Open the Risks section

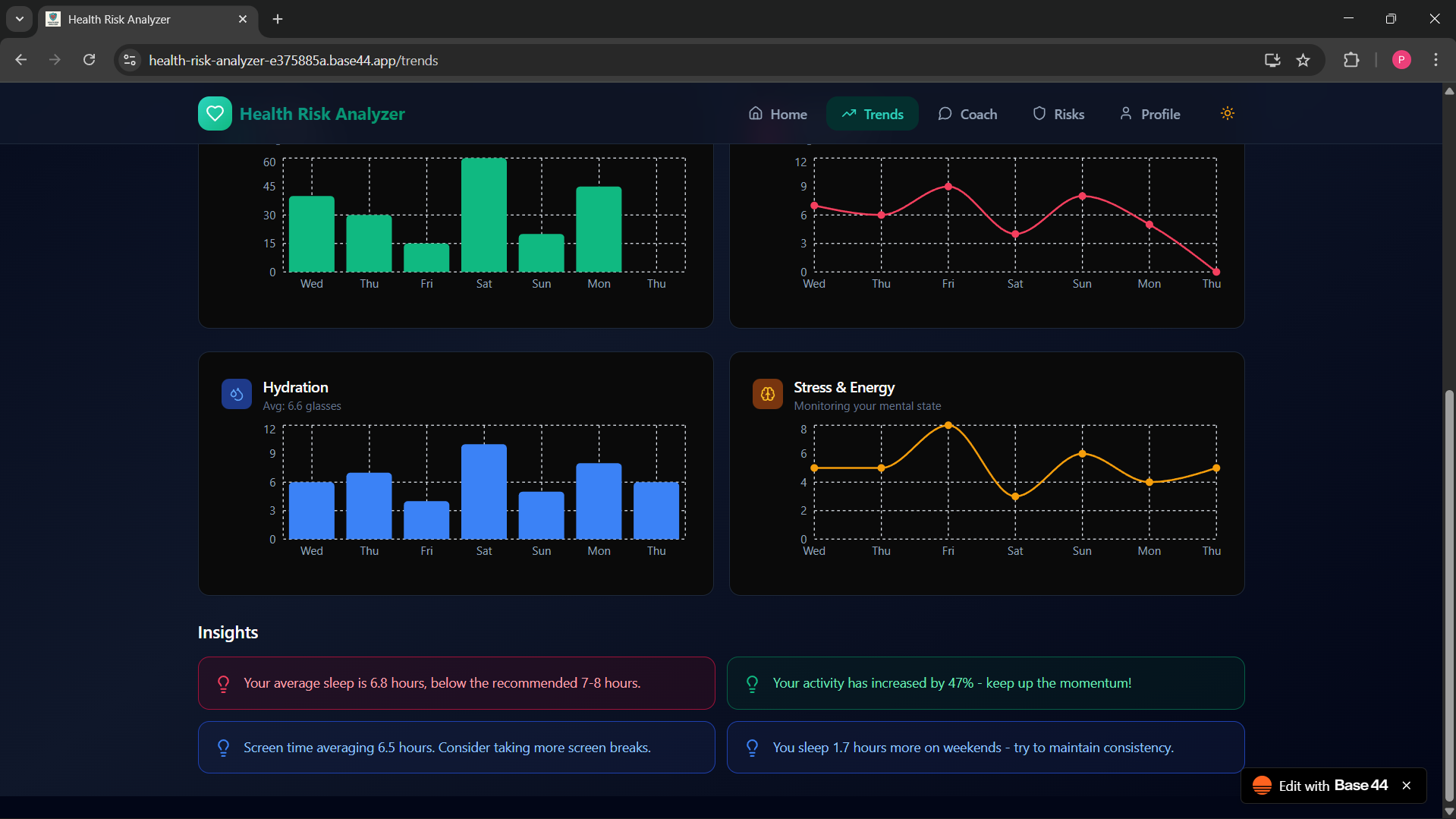pos(1058,114)
